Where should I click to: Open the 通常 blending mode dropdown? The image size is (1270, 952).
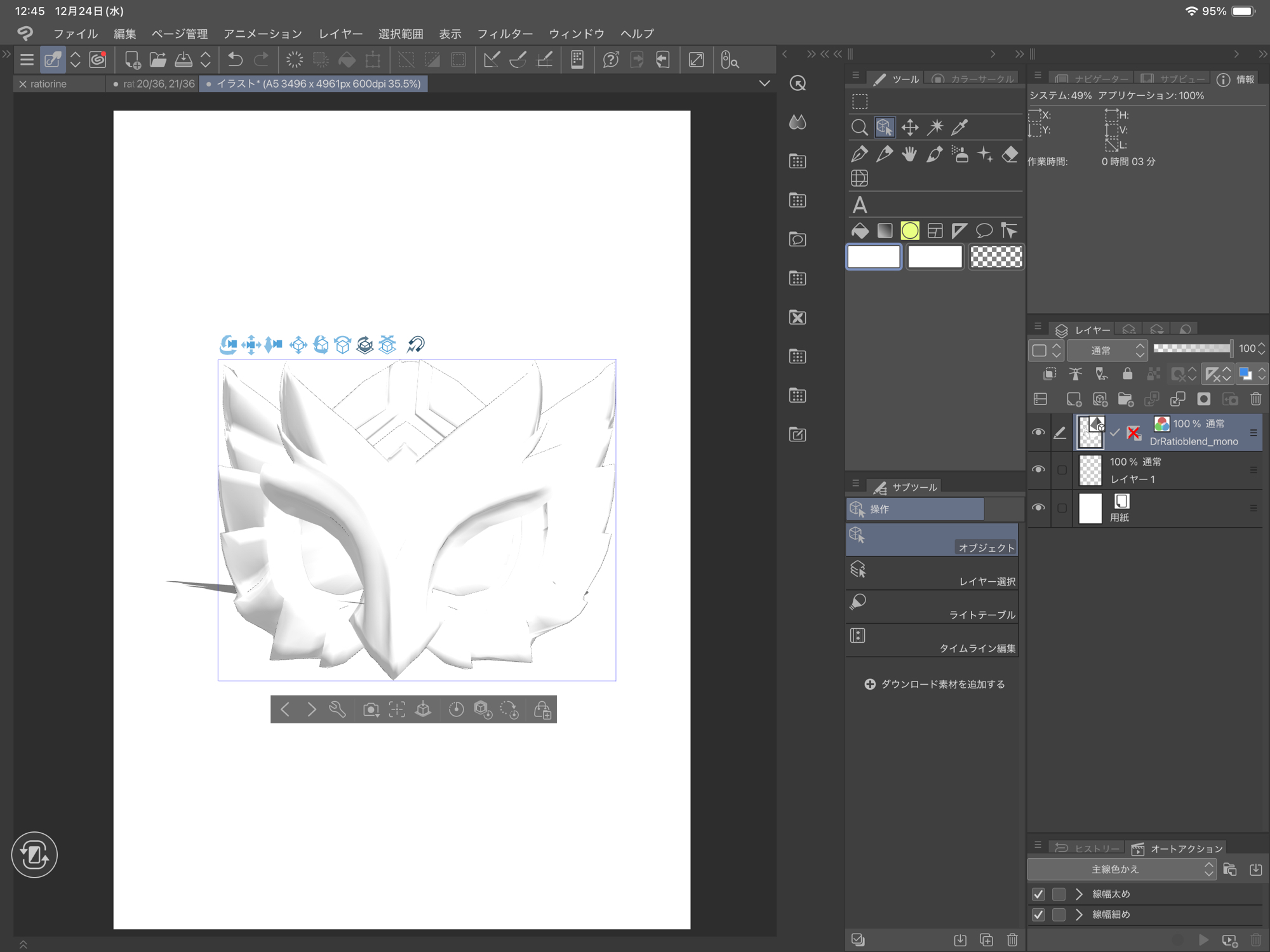1107,351
